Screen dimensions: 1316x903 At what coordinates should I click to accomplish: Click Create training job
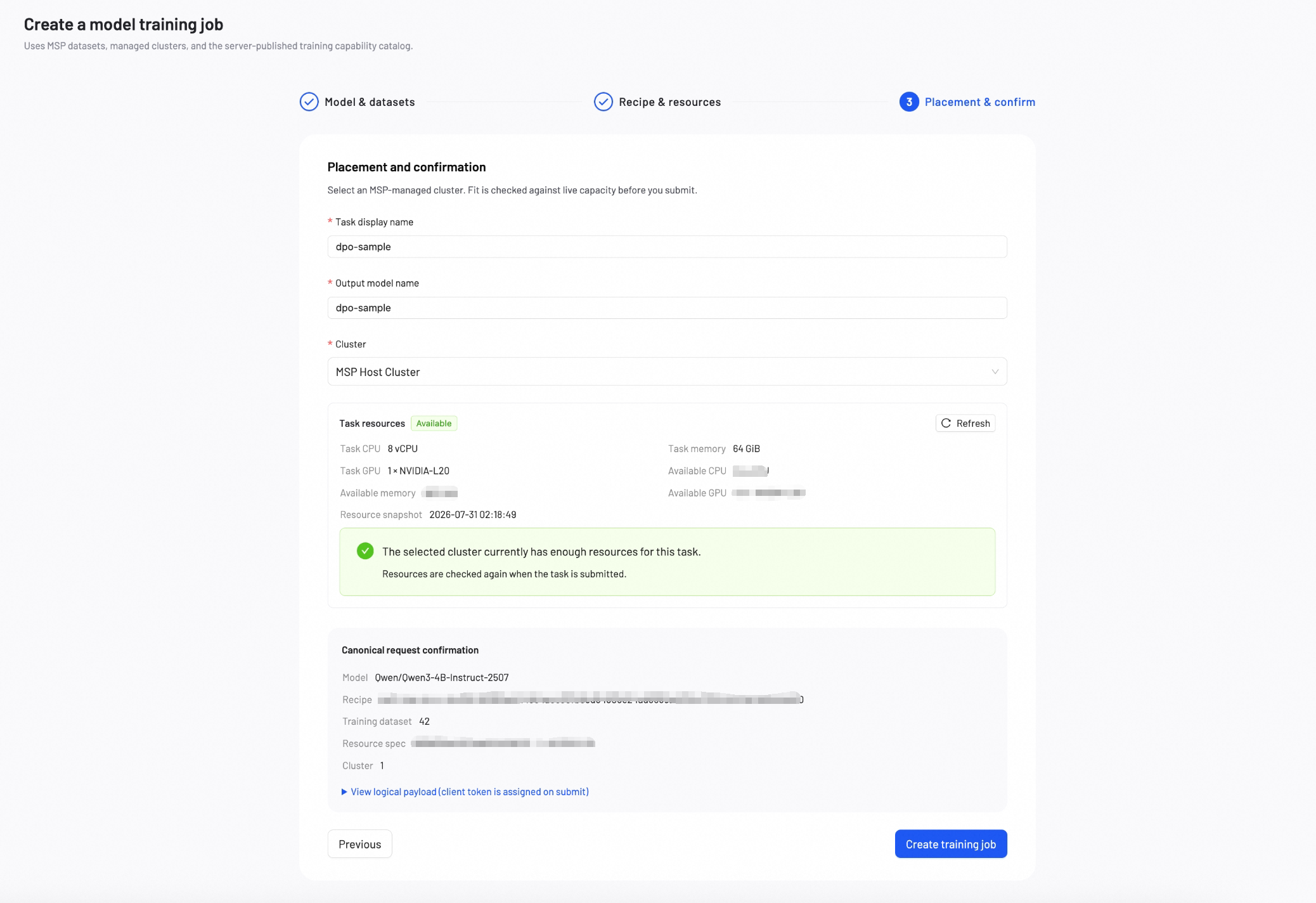950,844
